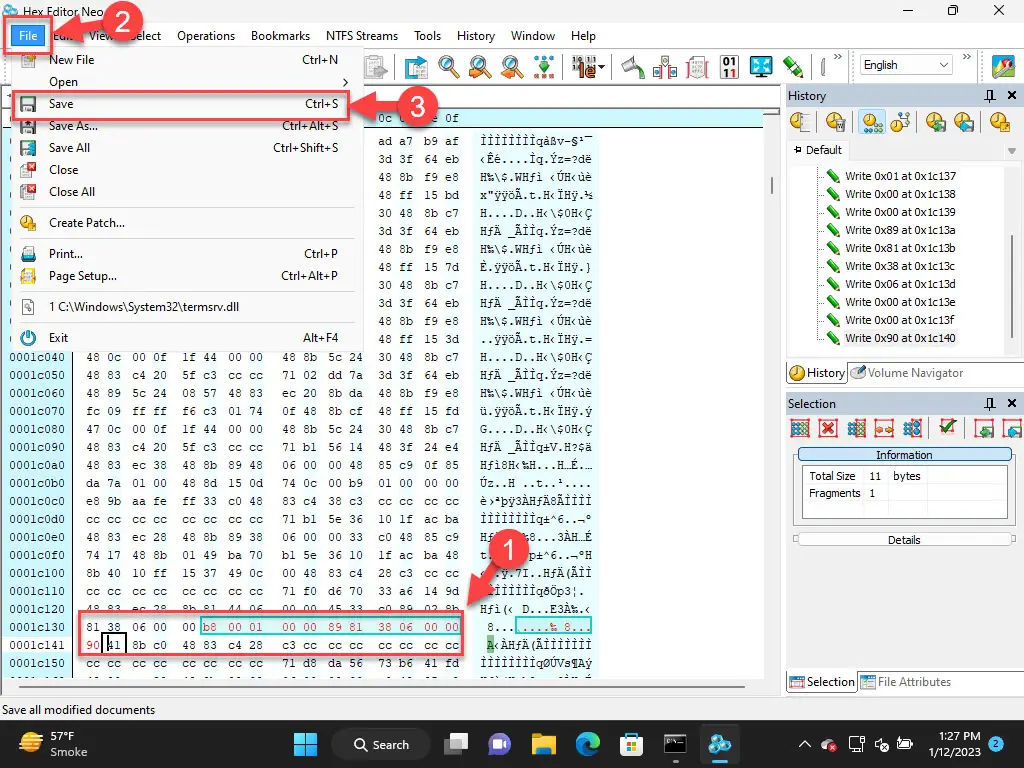
Task: Select Save from the File menu
Action: [61, 104]
